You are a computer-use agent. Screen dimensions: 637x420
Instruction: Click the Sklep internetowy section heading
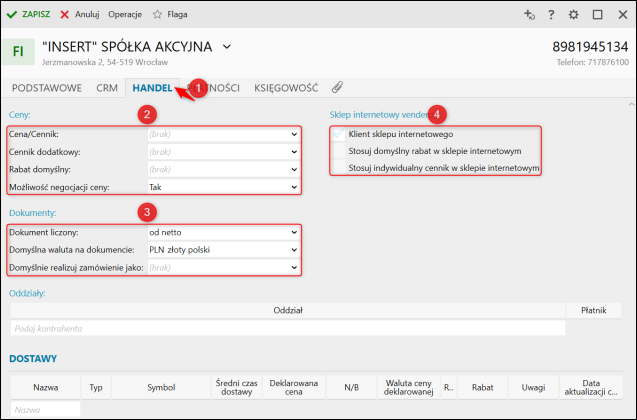(x=379, y=115)
